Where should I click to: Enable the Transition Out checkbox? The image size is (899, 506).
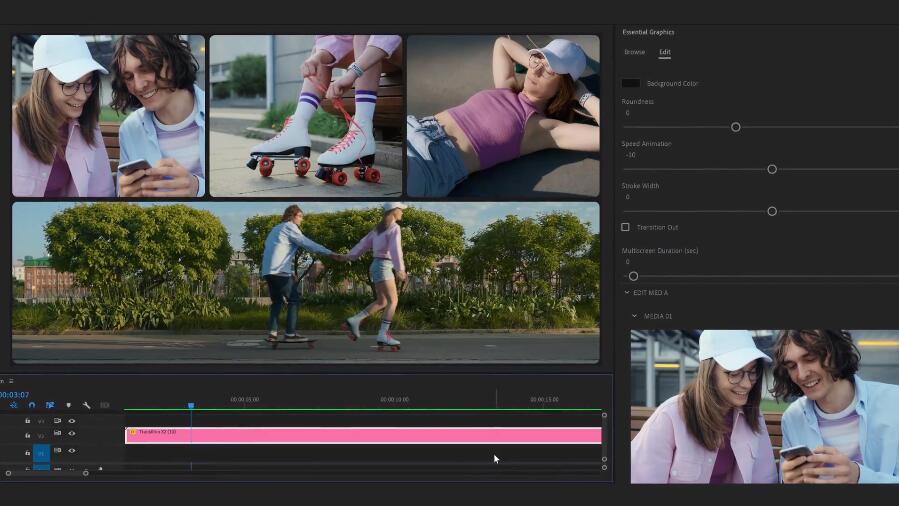626,227
